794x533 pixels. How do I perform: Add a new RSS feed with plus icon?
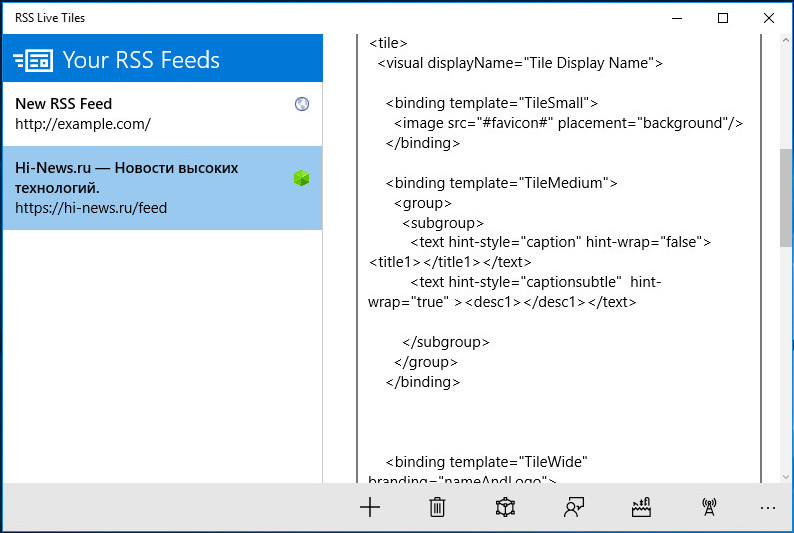370,507
